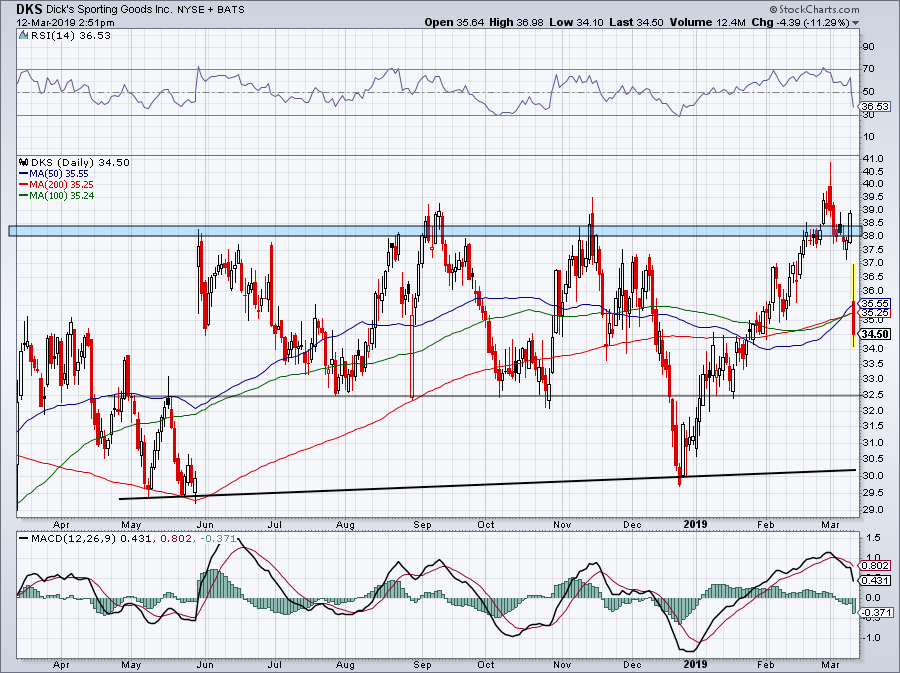Screen dimensions: 900x673
Task: Click the RSI 70 level label
Action: tap(868, 69)
